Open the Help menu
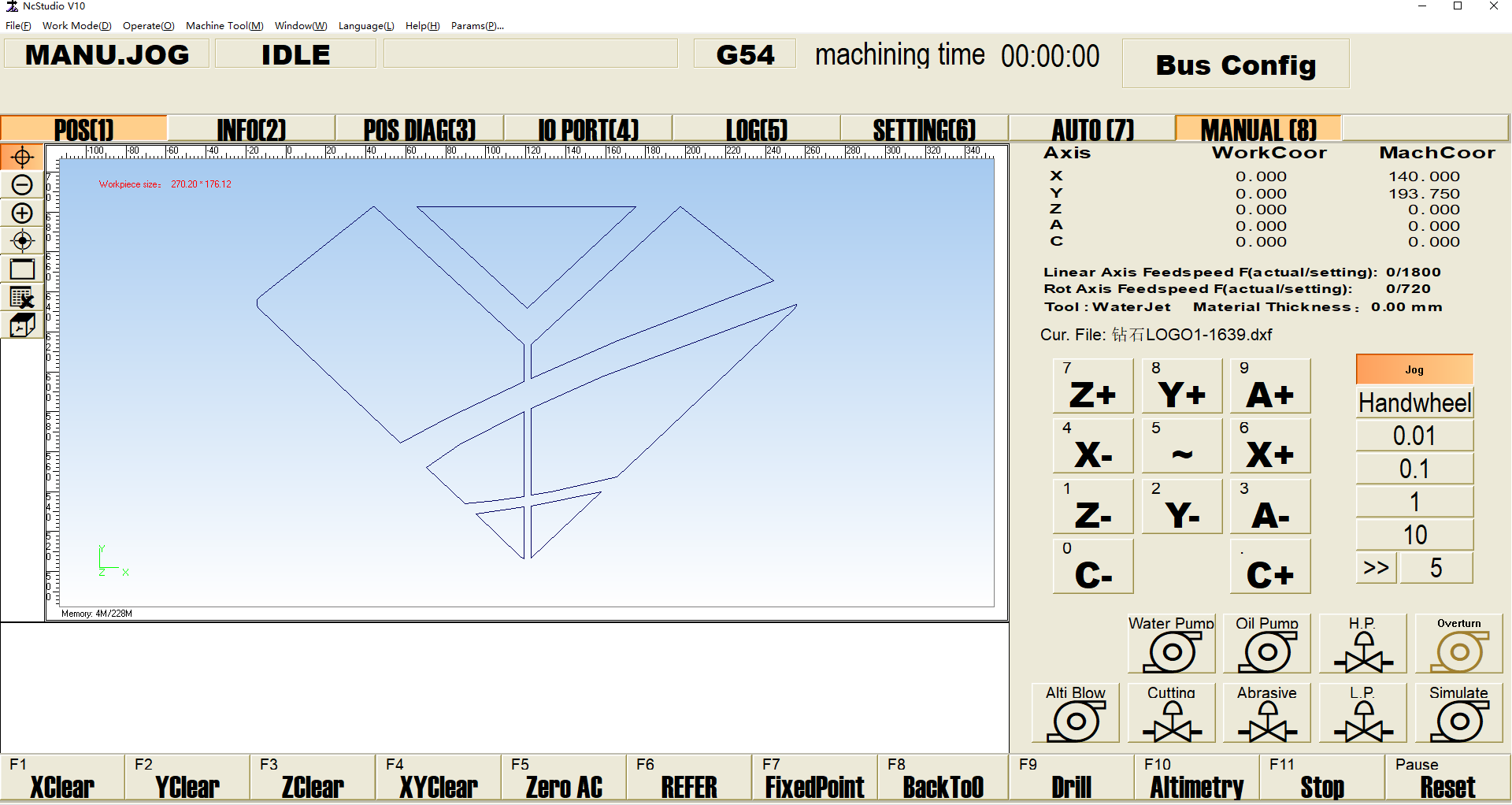This screenshot has height=805, width=1512. point(422,26)
